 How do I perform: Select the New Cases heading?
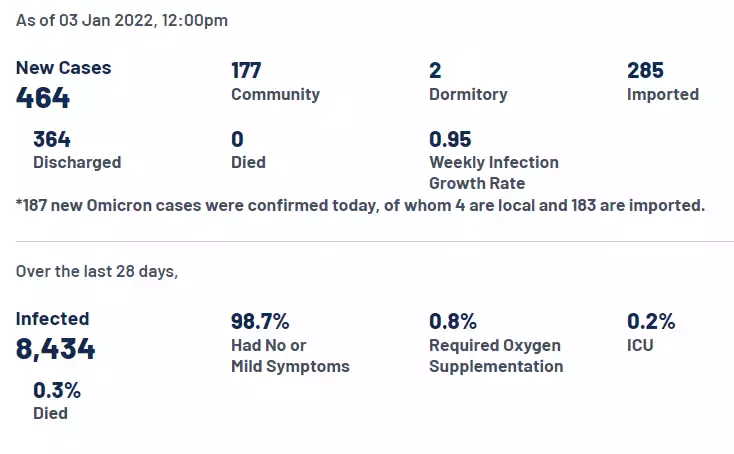click(x=63, y=68)
